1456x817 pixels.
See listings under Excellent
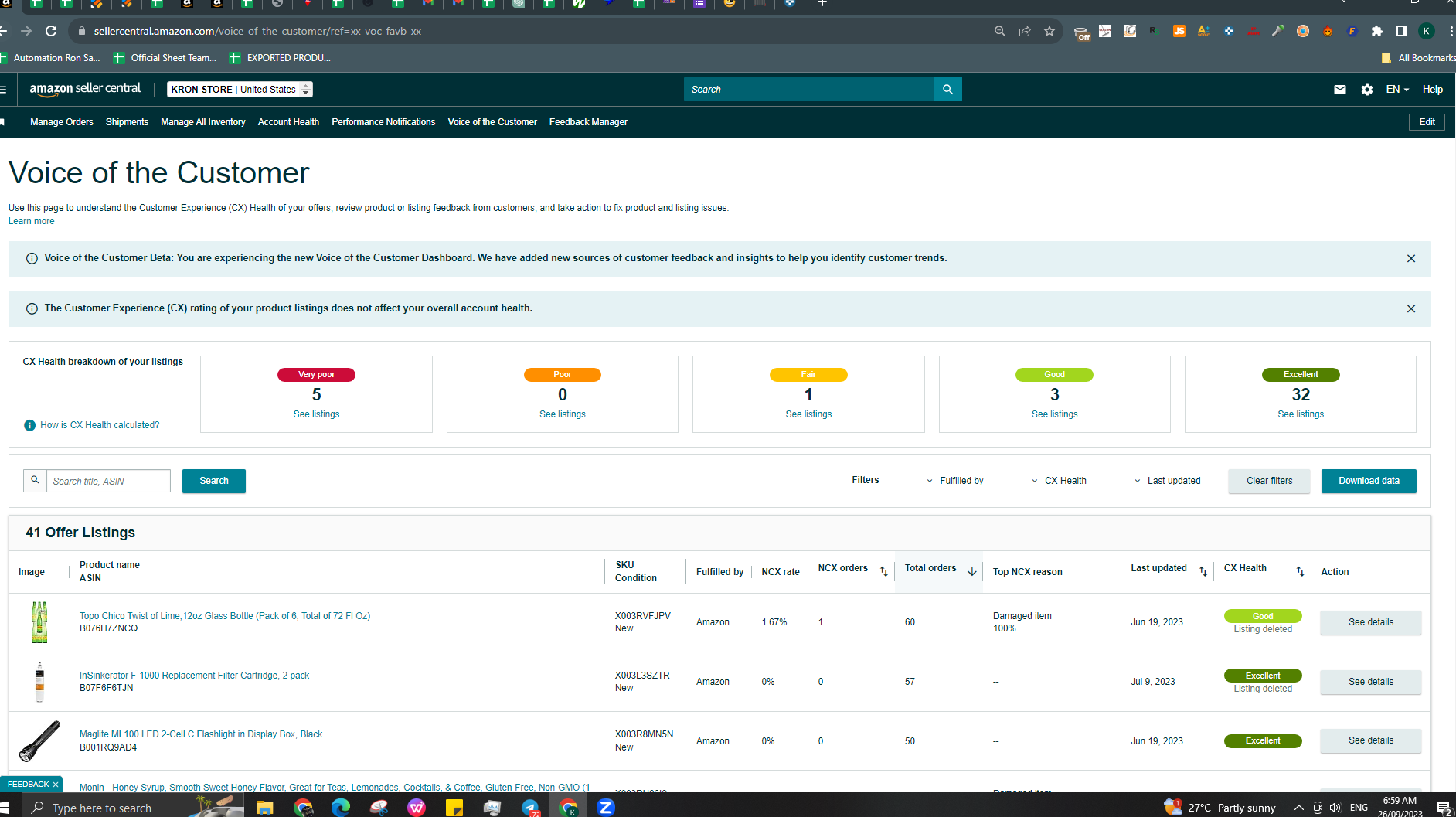point(1301,414)
